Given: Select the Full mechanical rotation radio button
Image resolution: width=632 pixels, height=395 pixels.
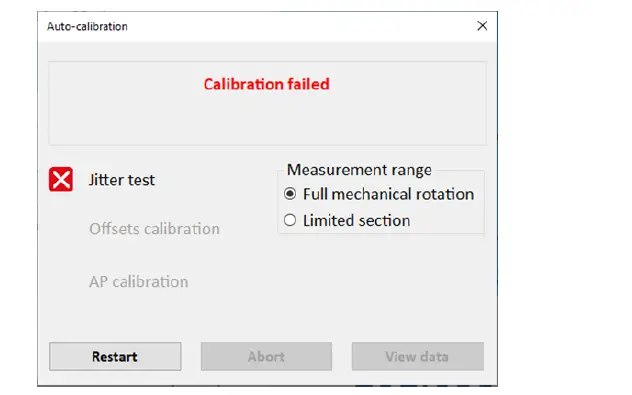Looking at the screenshot, I should tap(290, 194).
